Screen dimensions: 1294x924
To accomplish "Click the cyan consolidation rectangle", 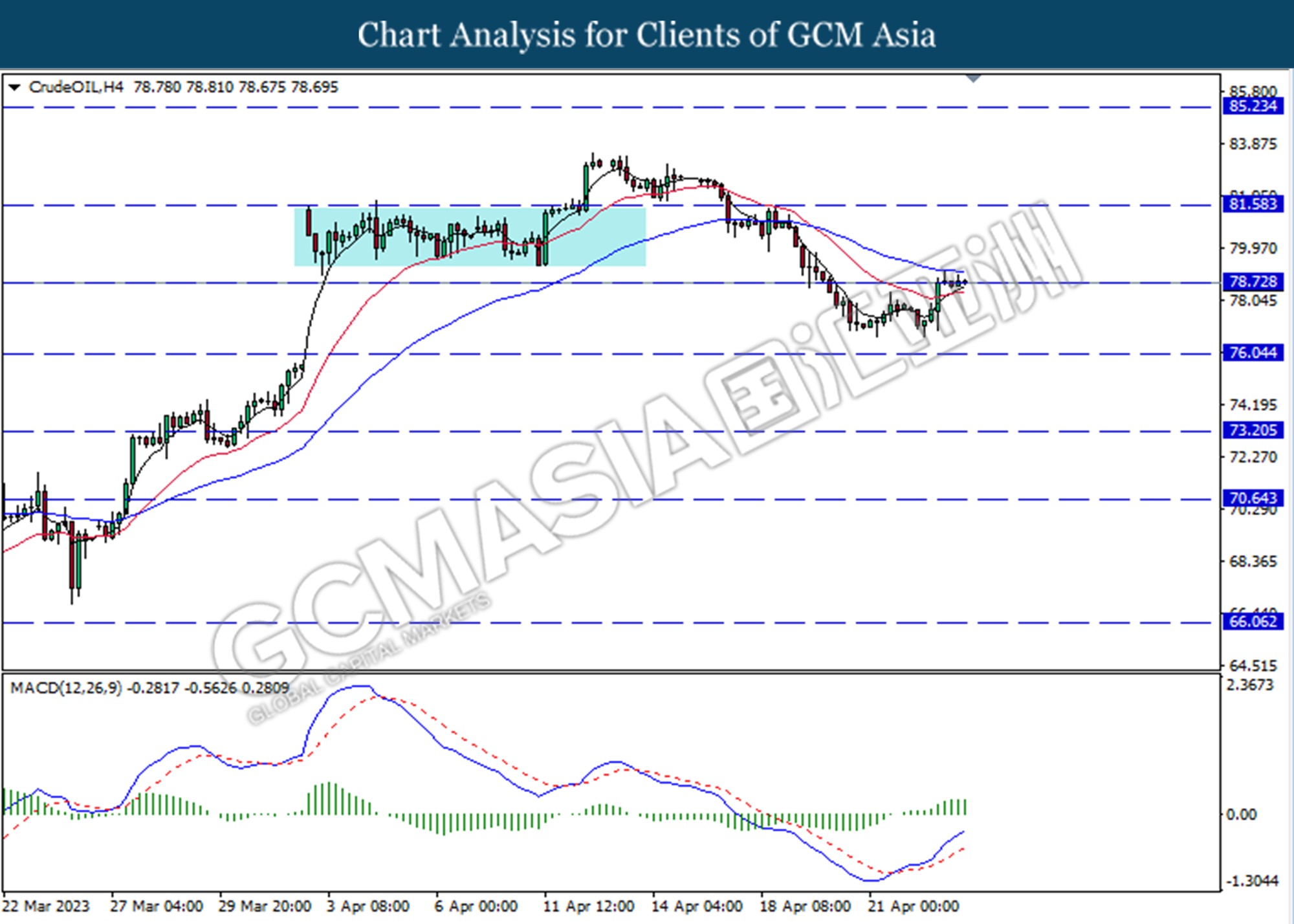I will click(470, 236).
